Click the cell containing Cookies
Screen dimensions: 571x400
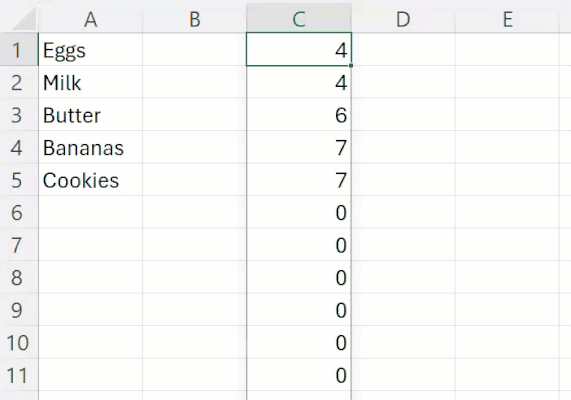pos(90,180)
